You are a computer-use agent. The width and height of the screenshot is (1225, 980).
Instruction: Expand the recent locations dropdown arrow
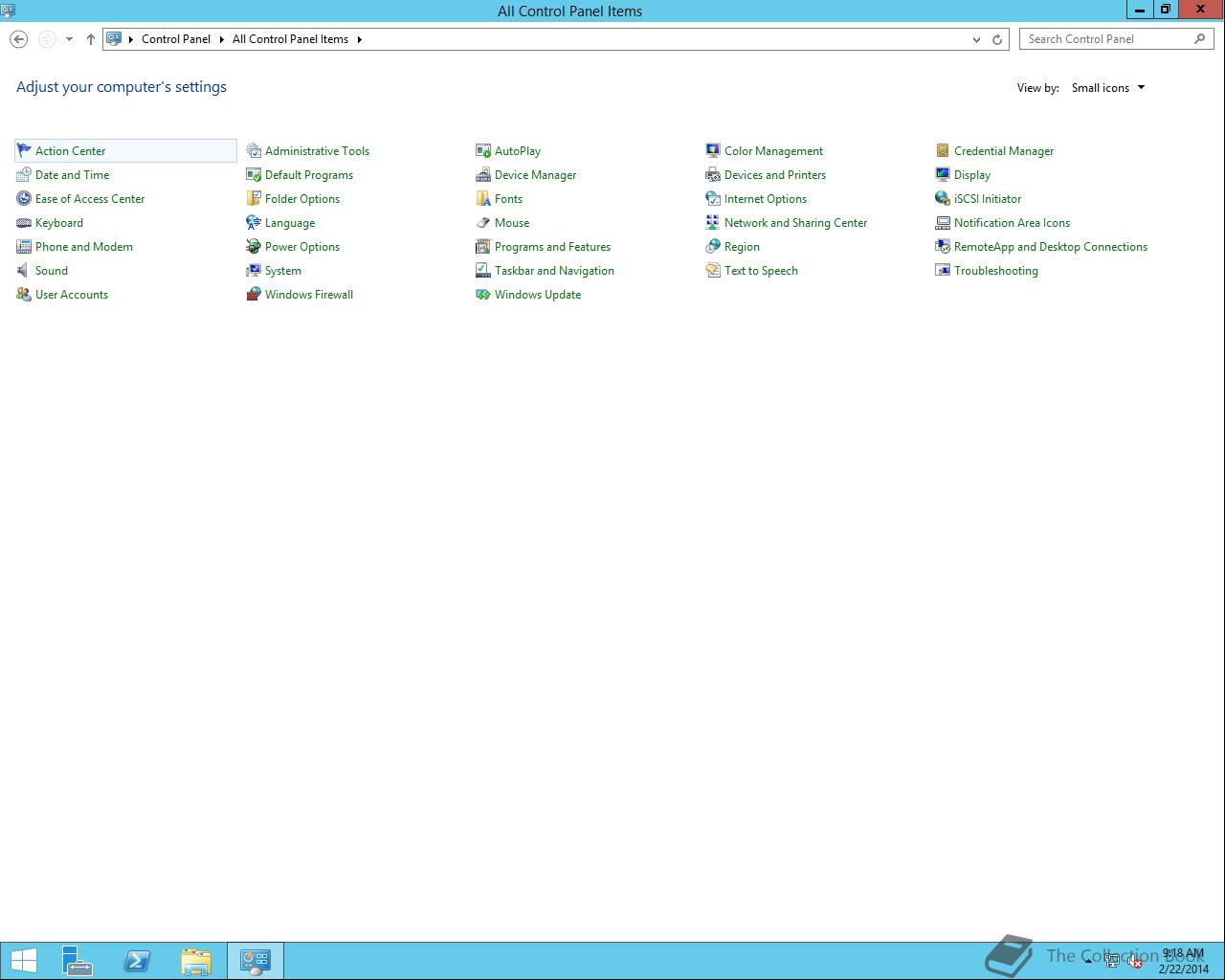(69, 39)
